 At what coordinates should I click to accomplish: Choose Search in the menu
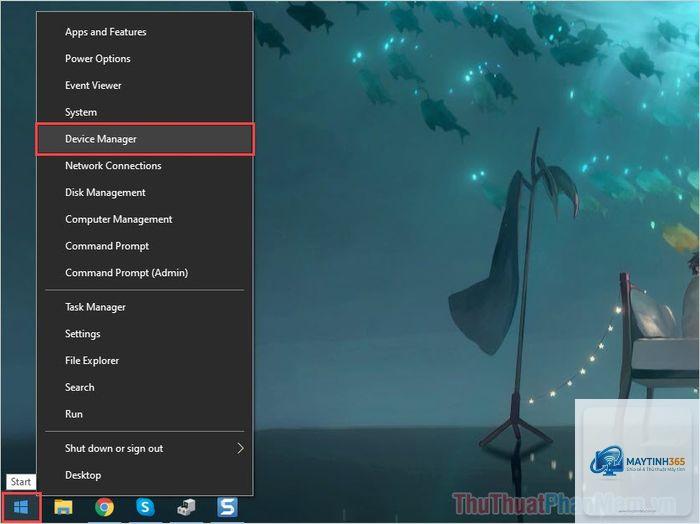[x=145, y=387]
